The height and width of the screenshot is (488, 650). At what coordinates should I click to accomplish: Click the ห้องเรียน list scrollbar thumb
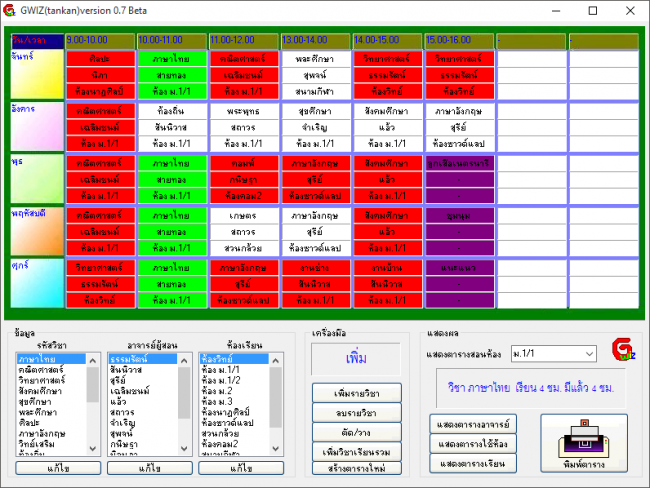pos(276,397)
